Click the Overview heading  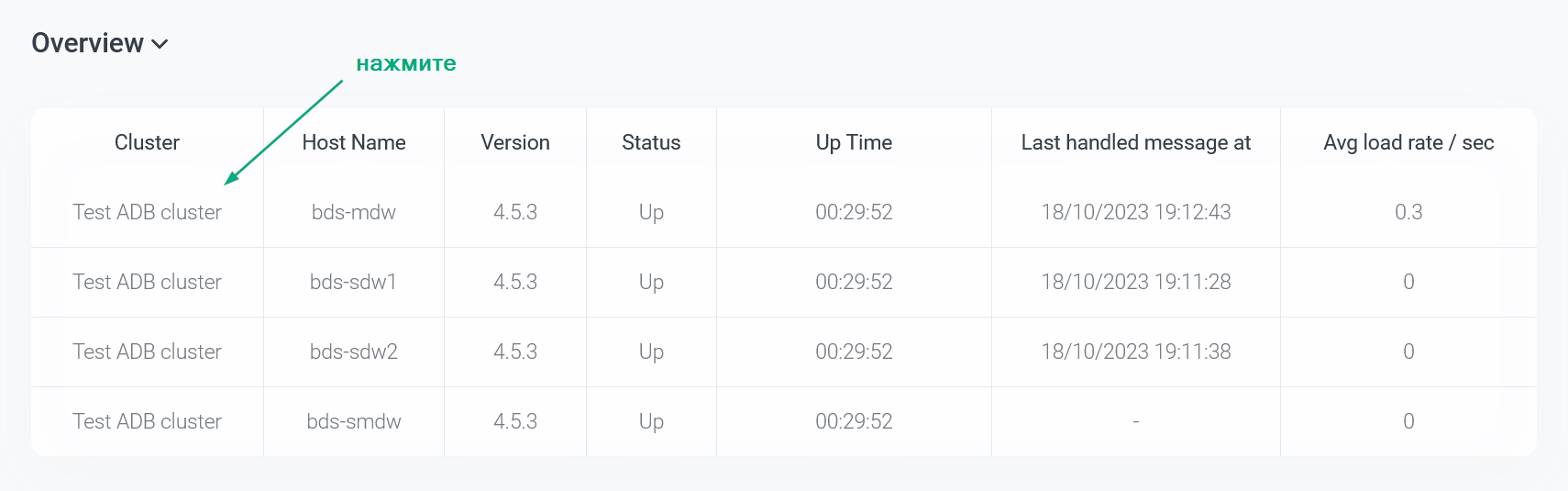pos(88,43)
